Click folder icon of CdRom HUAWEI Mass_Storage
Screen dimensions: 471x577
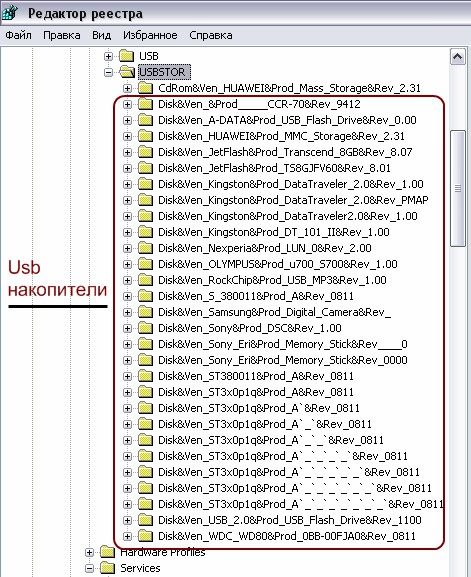(146, 88)
